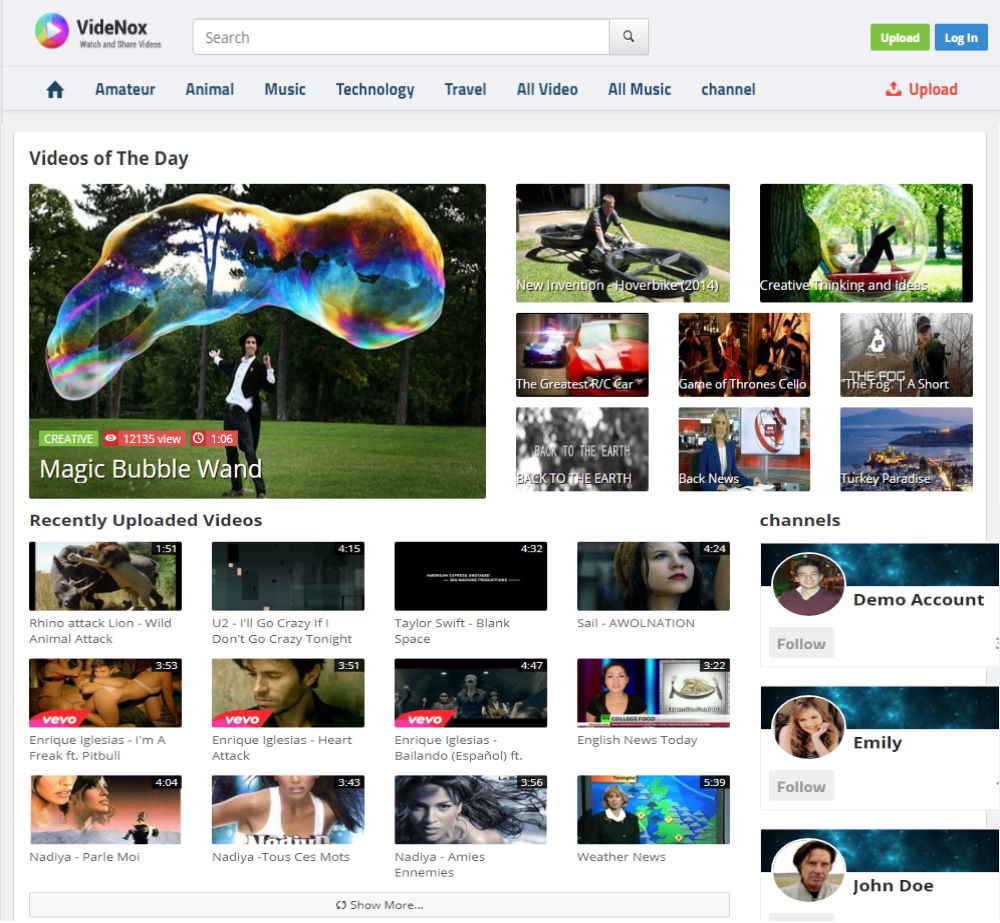Click Enrique Iglesias Bailando title link
The width and height of the screenshot is (1000, 923).
pos(459,748)
